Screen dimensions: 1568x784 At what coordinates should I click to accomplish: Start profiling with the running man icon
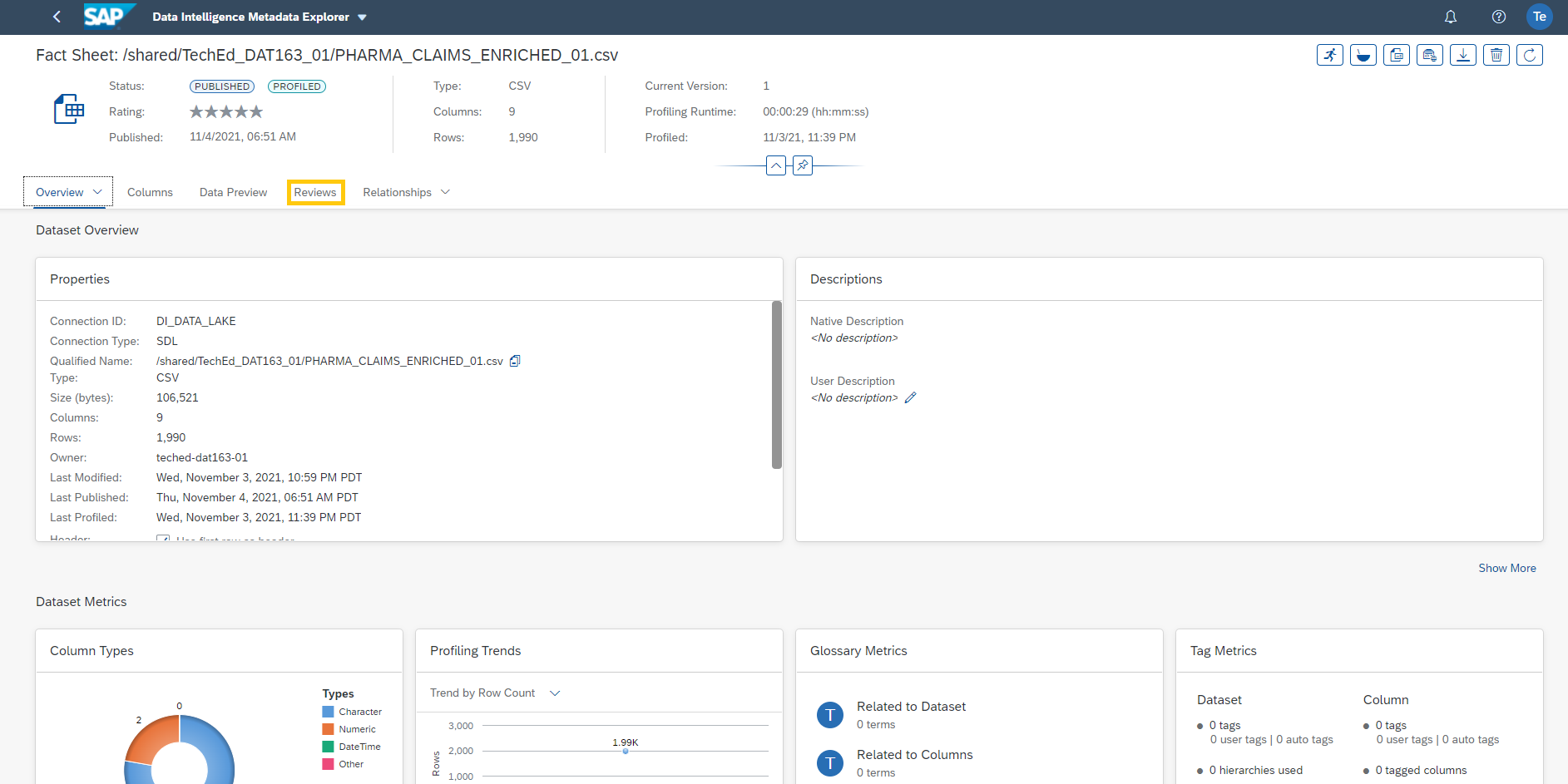(x=1330, y=55)
